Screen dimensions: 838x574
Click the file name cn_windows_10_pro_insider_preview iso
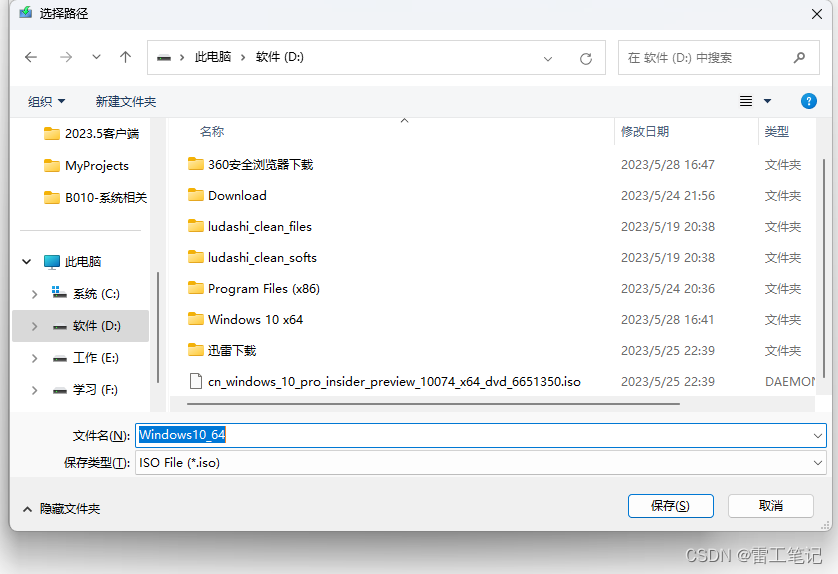pos(394,382)
